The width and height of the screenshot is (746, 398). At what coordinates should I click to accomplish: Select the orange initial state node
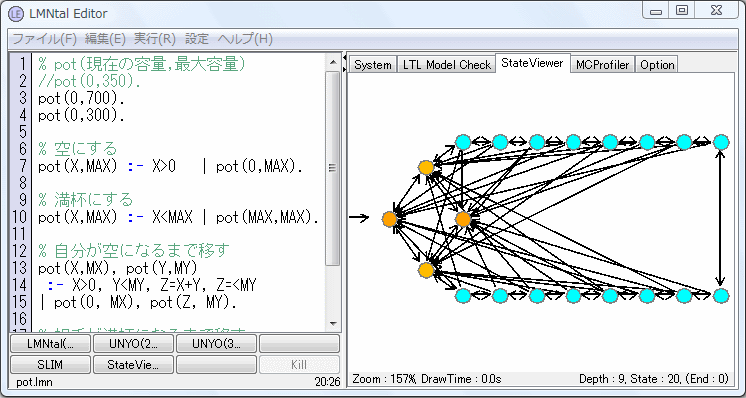pyautogui.click(x=390, y=219)
